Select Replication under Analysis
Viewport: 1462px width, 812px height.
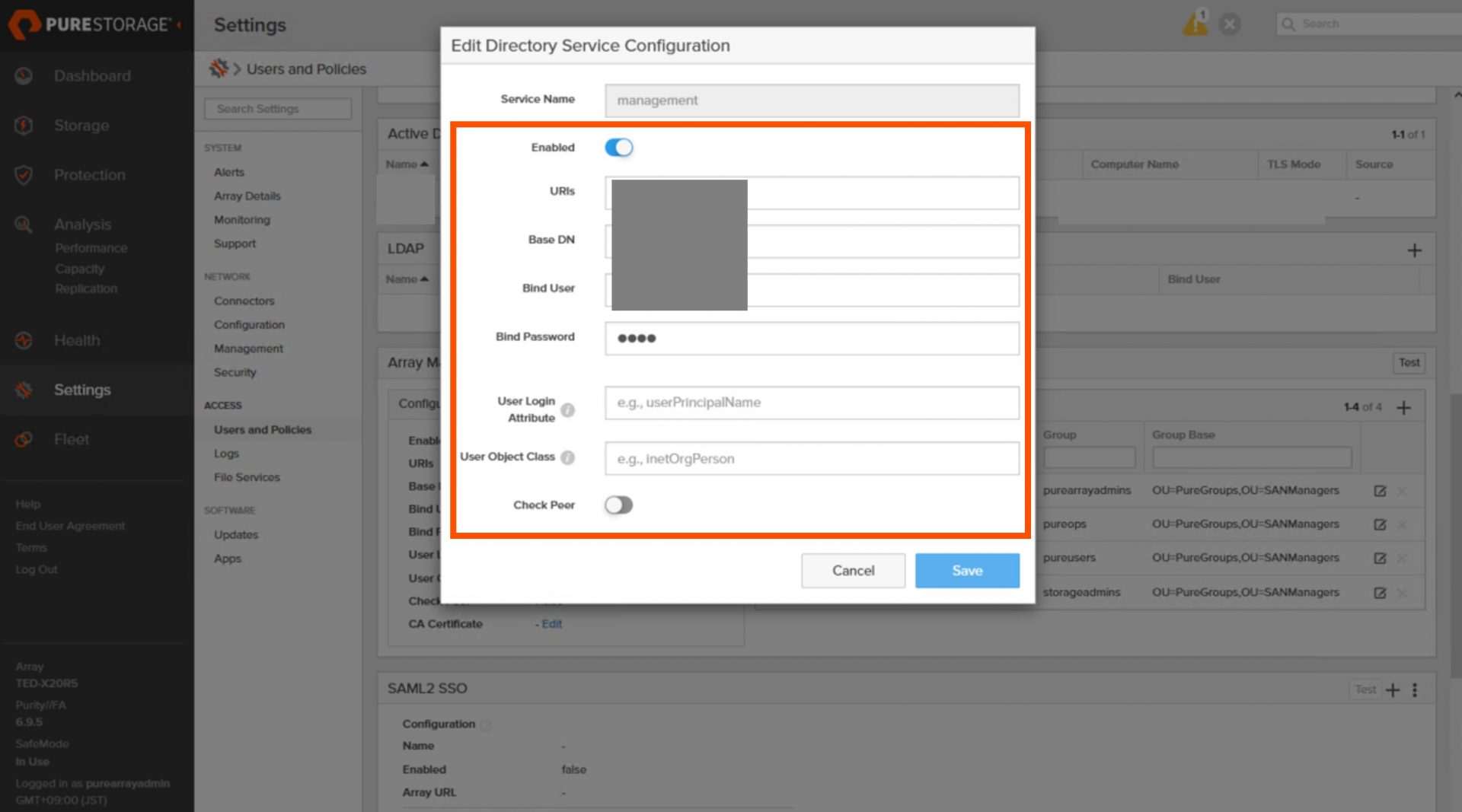[86, 288]
